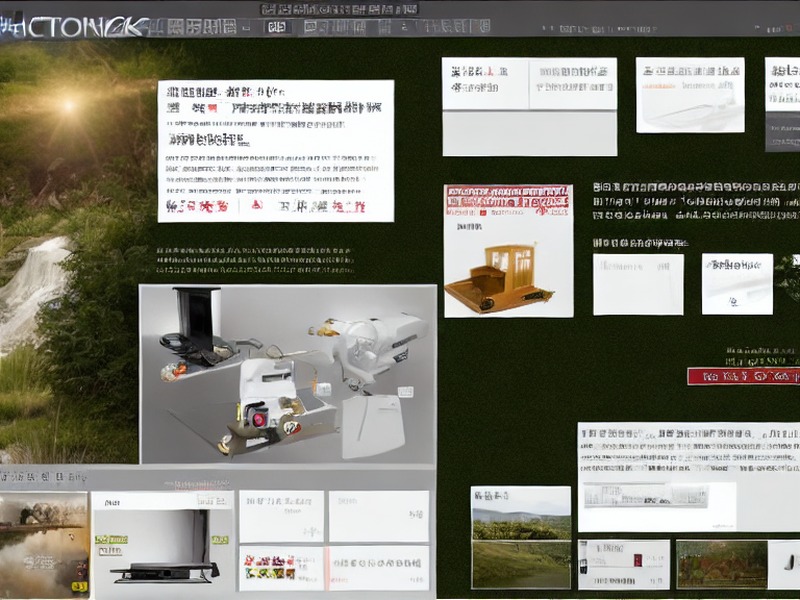Open the autumn forest thumbnail at bottom right
This screenshot has height=600, width=800.
tap(721, 564)
